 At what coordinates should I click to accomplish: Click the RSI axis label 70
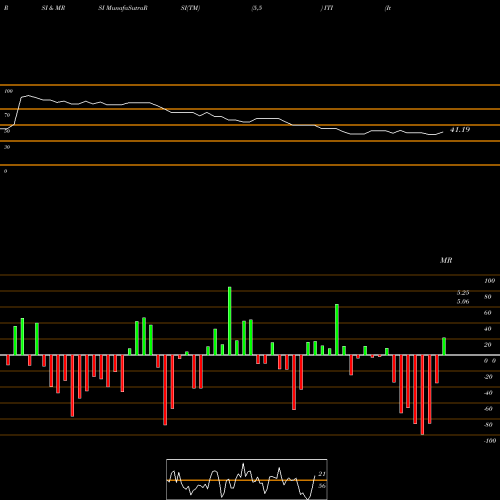pos(7,115)
